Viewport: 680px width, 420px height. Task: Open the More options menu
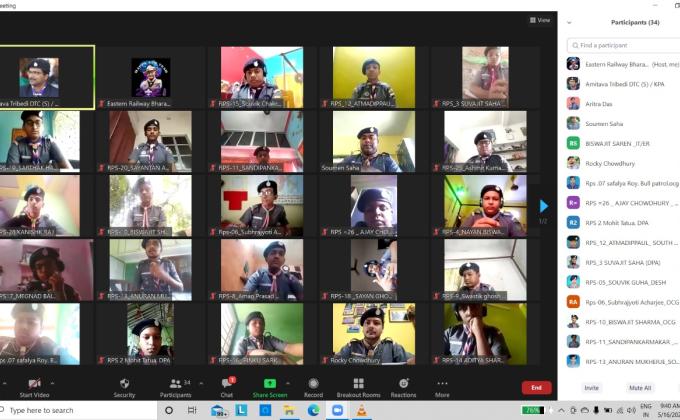point(442,383)
